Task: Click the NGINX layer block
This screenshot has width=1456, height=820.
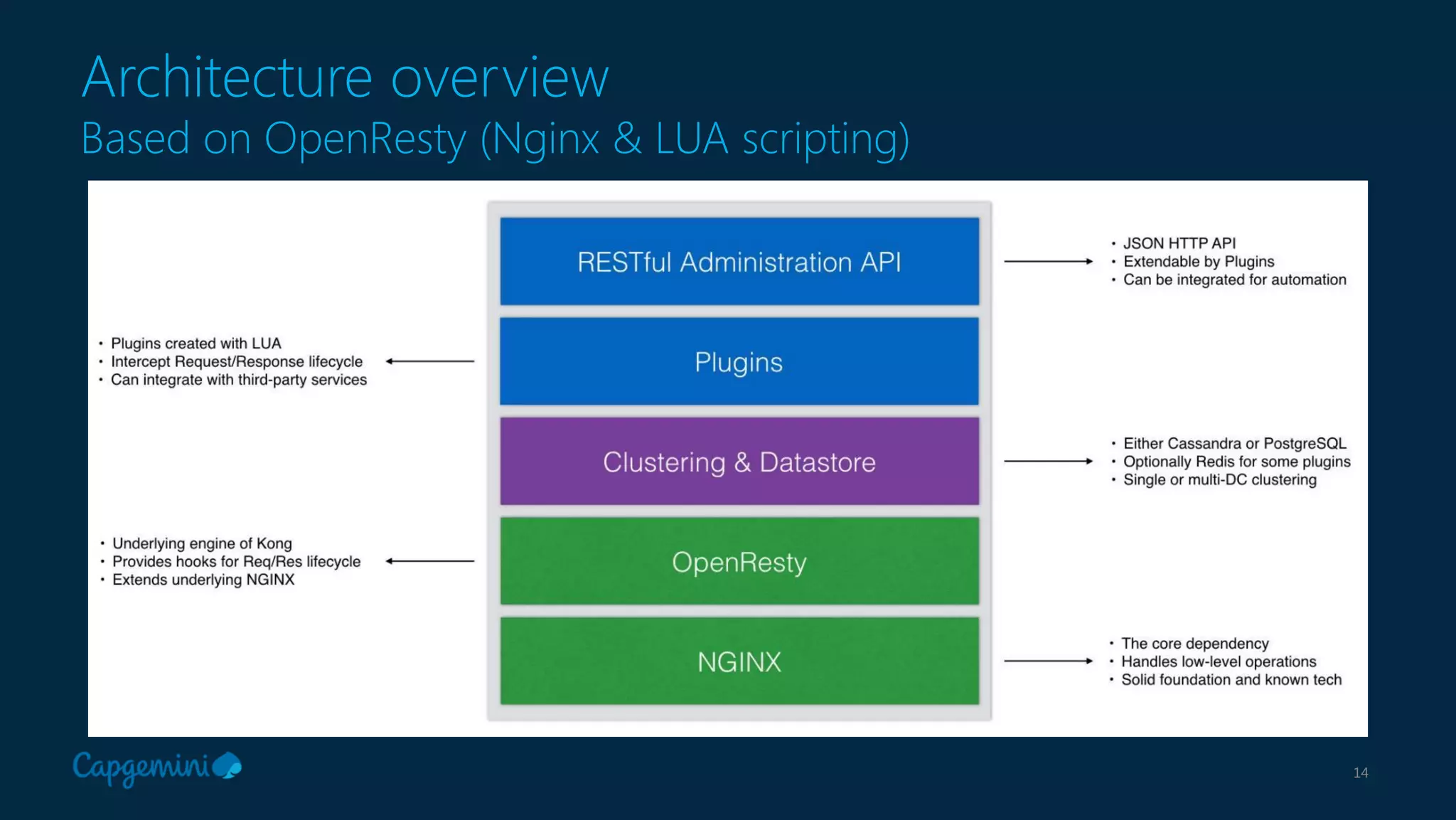Action: (x=739, y=661)
